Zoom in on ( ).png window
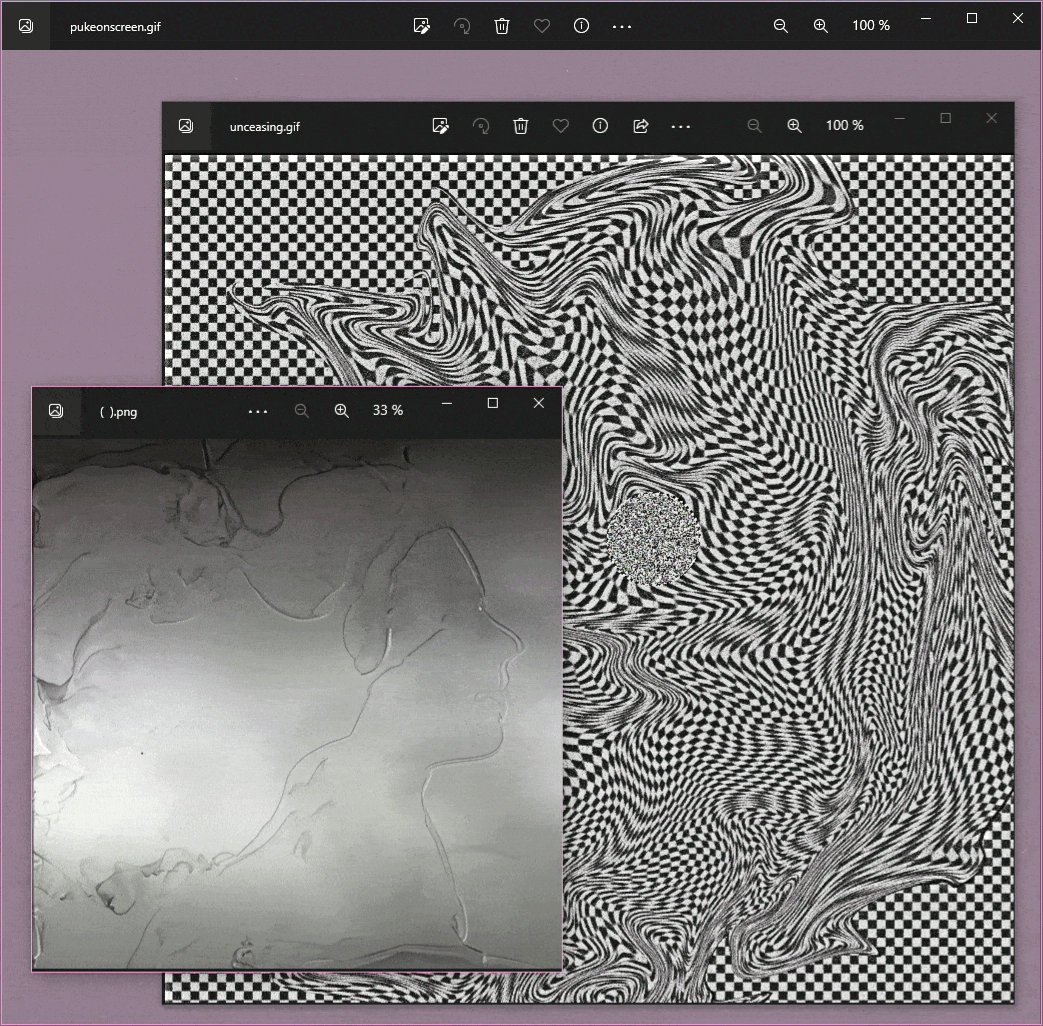The height and width of the screenshot is (1026, 1043). click(341, 411)
